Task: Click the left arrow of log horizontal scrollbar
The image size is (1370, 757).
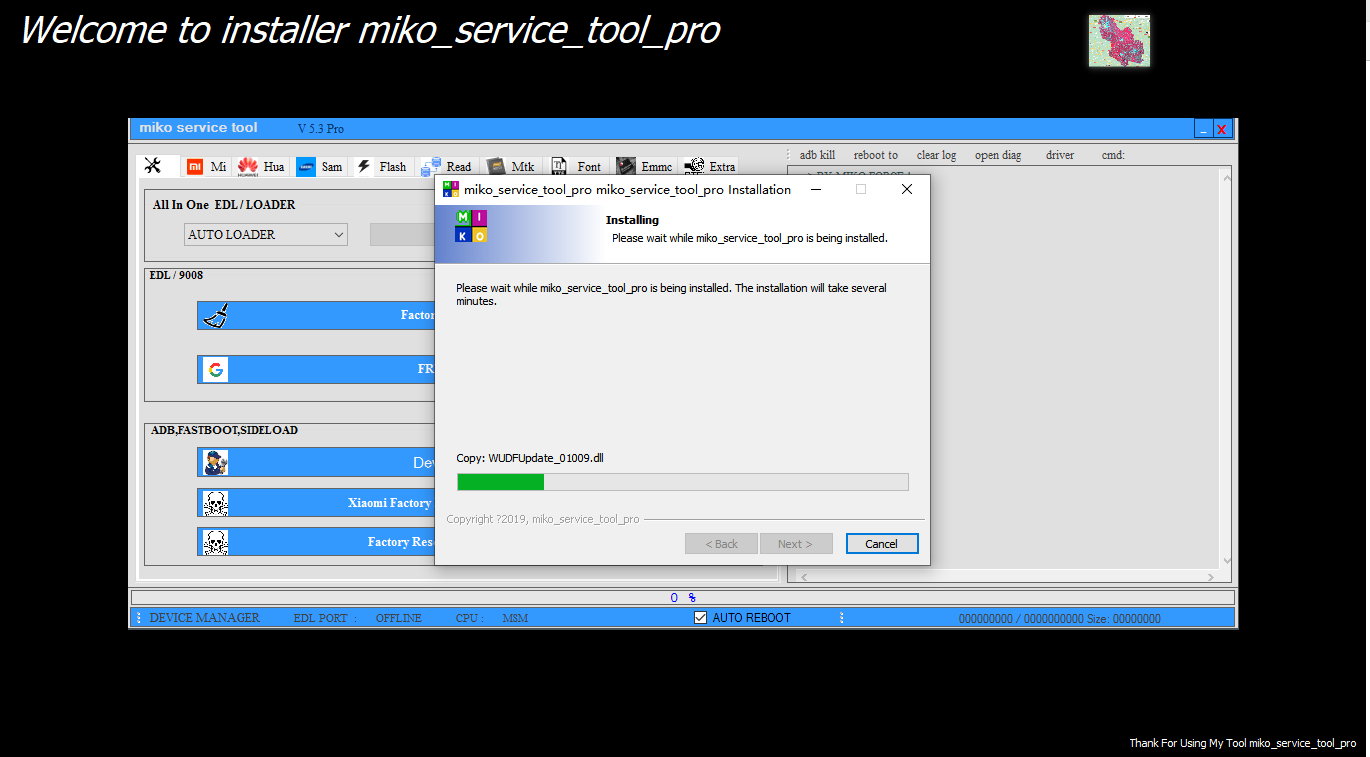Action: click(803, 577)
